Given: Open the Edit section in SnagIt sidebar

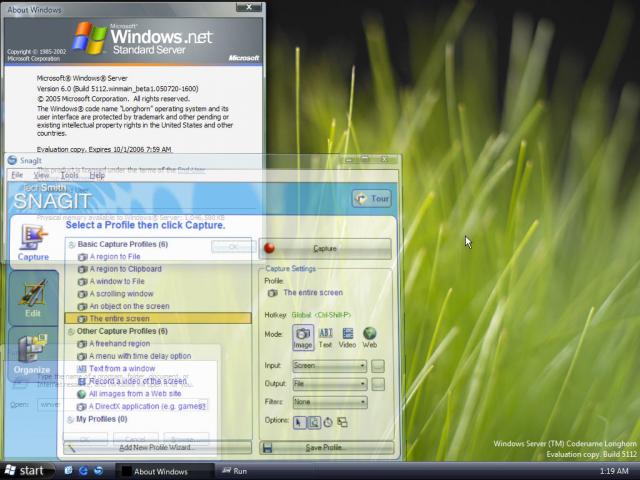Looking at the screenshot, I should tap(33, 298).
